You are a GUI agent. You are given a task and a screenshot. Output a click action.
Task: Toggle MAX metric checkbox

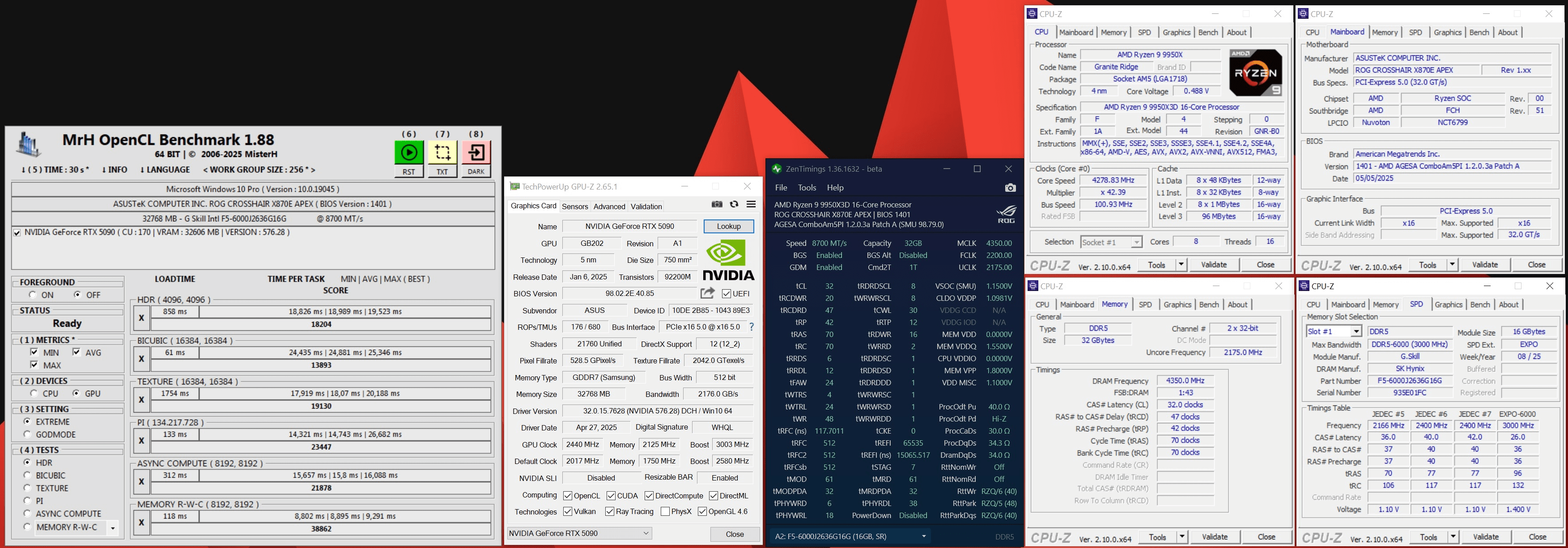click(35, 365)
